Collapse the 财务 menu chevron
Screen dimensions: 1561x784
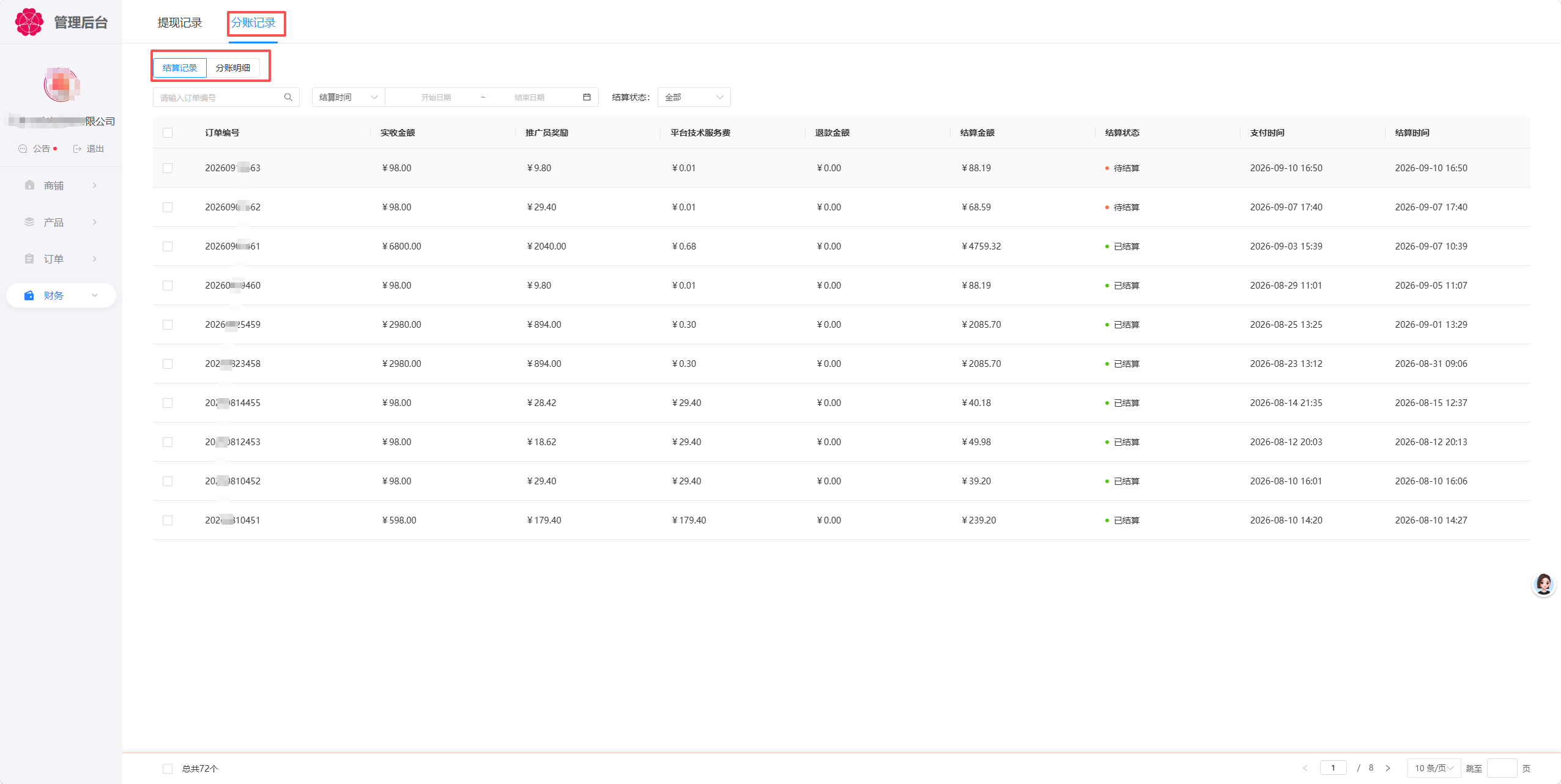pyautogui.click(x=95, y=295)
